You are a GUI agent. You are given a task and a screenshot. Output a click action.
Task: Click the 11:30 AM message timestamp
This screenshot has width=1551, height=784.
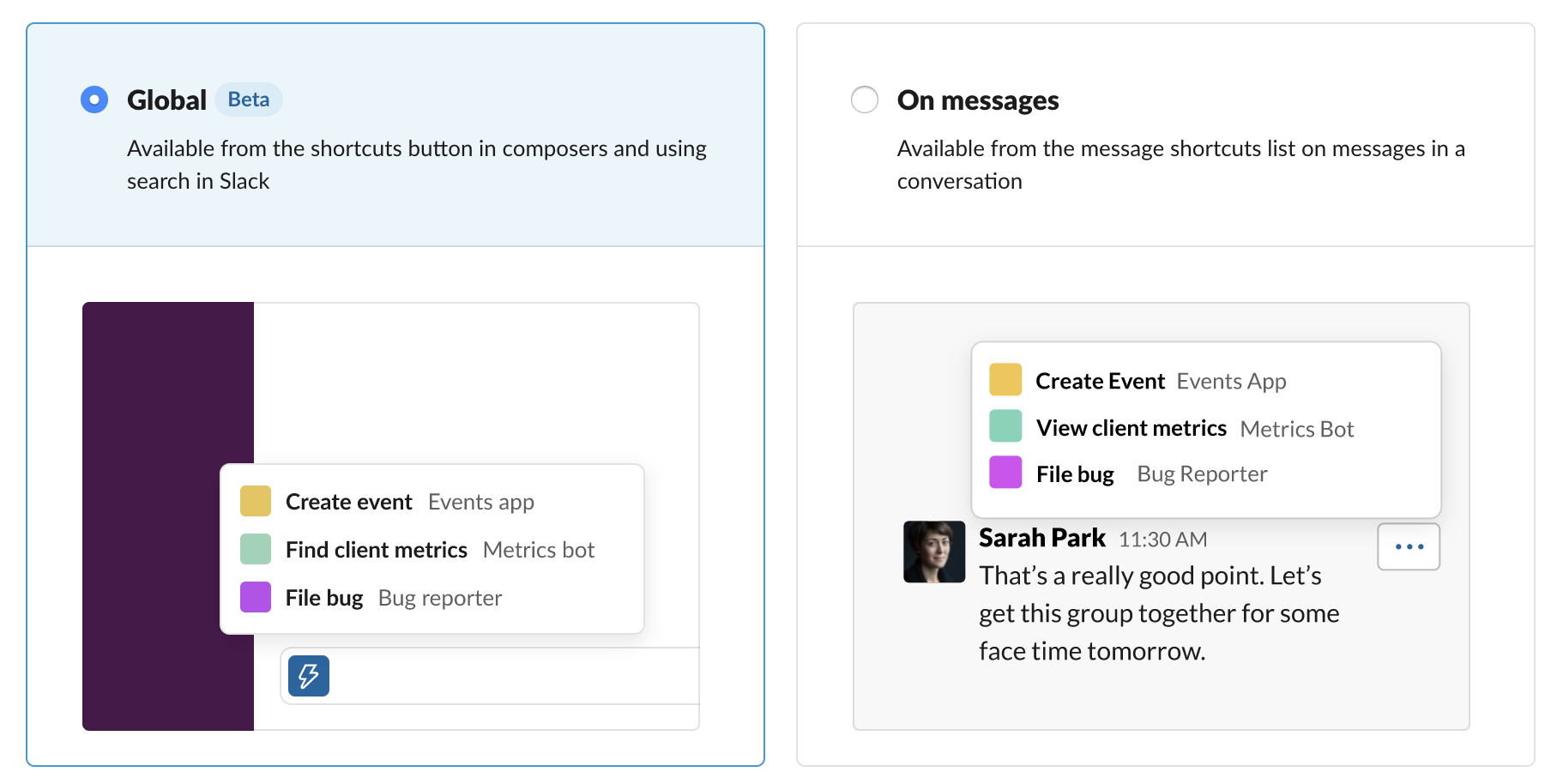click(x=1162, y=540)
